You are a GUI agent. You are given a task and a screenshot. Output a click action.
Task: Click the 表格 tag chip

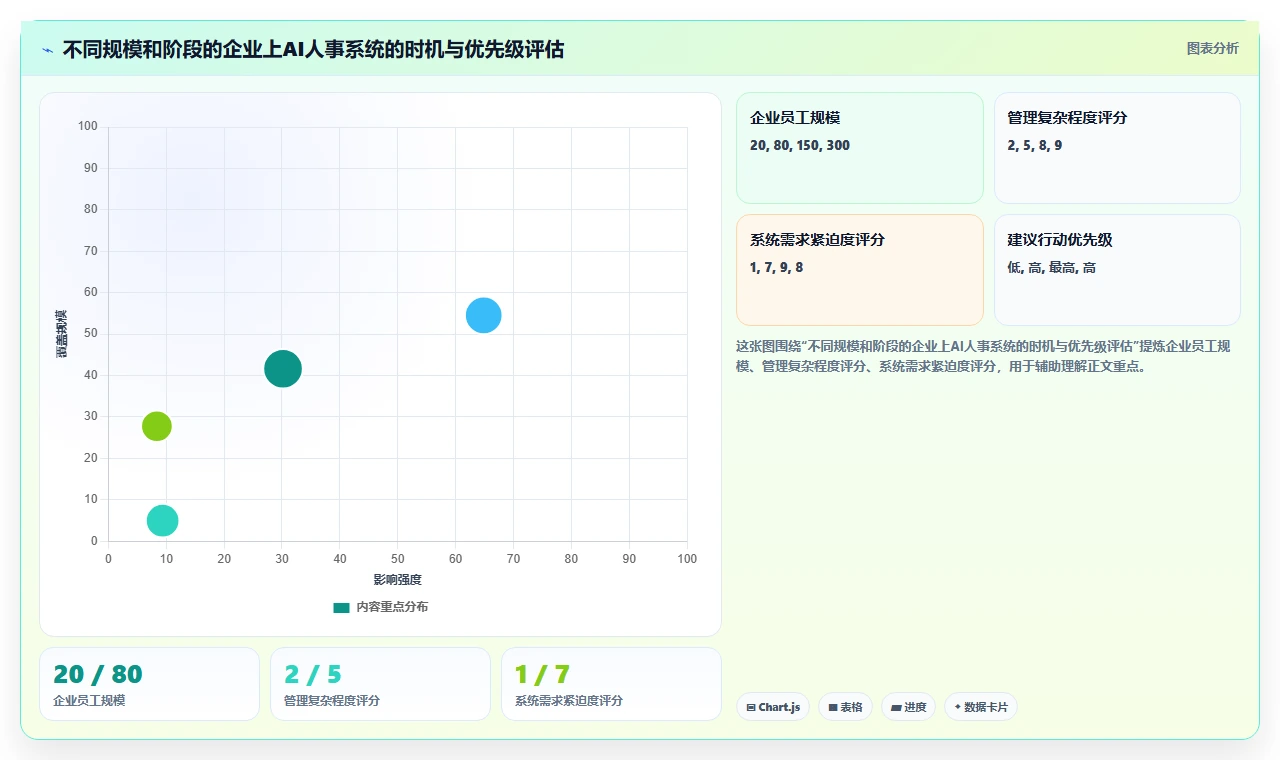click(845, 707)
